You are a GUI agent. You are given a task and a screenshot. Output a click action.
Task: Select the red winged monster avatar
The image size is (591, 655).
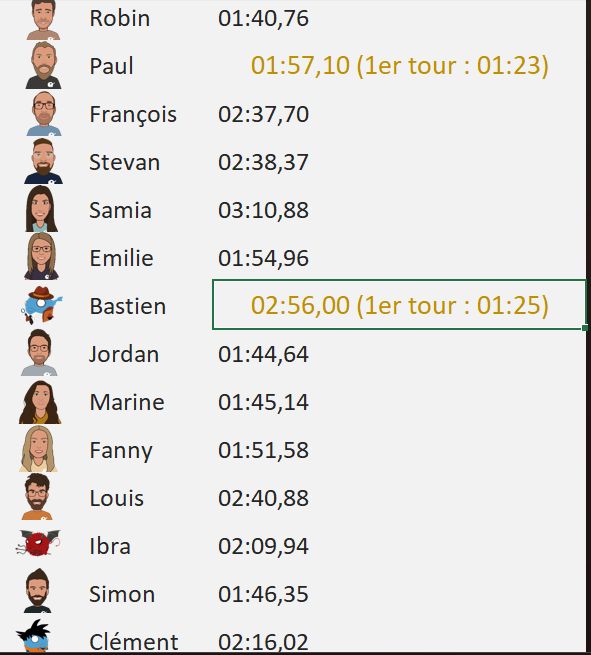[x=38, y=543]
